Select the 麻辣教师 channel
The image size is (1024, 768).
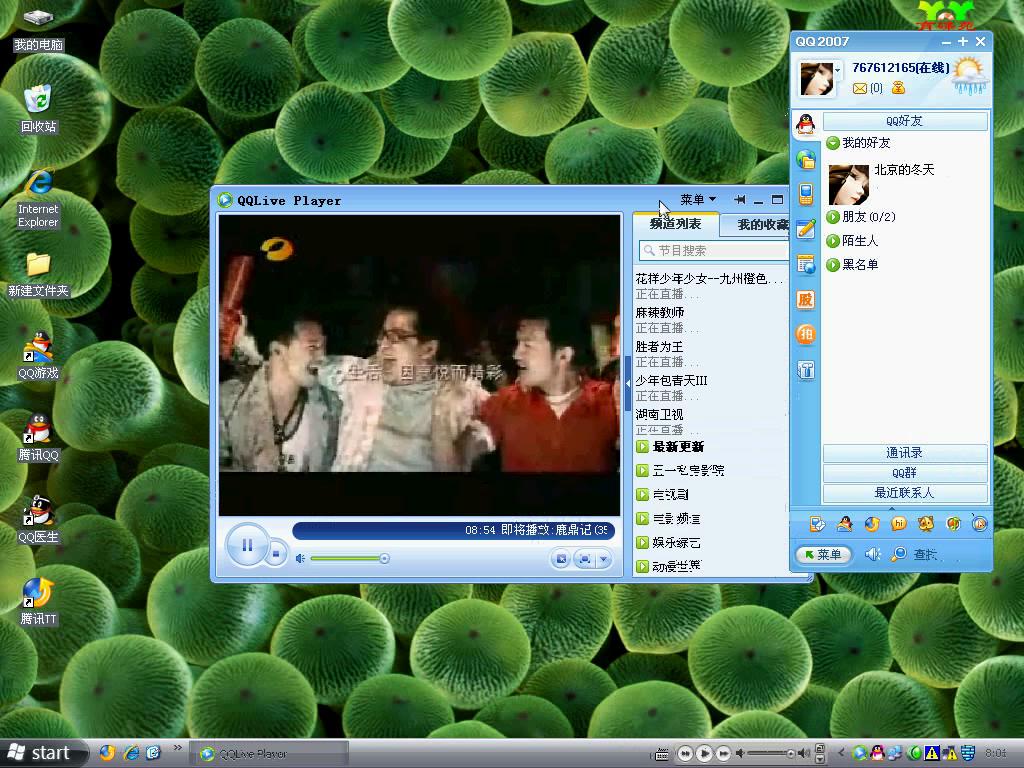tap(660, 313)
